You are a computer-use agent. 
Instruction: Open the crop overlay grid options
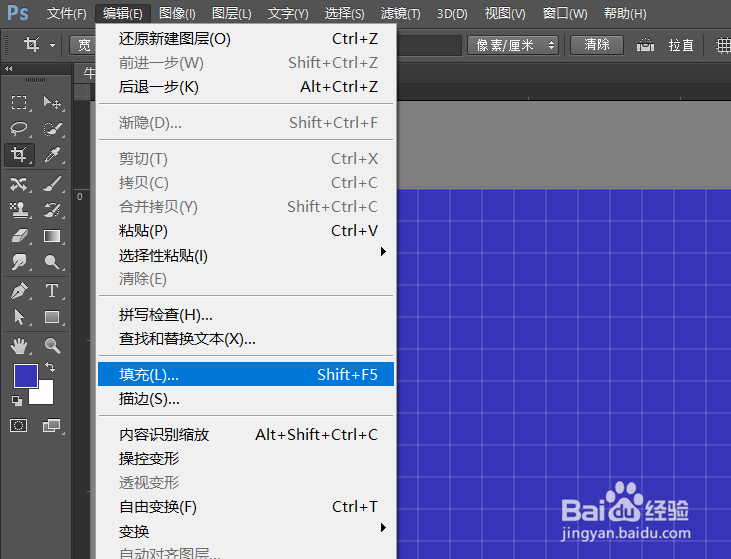(x=723, y=45)
